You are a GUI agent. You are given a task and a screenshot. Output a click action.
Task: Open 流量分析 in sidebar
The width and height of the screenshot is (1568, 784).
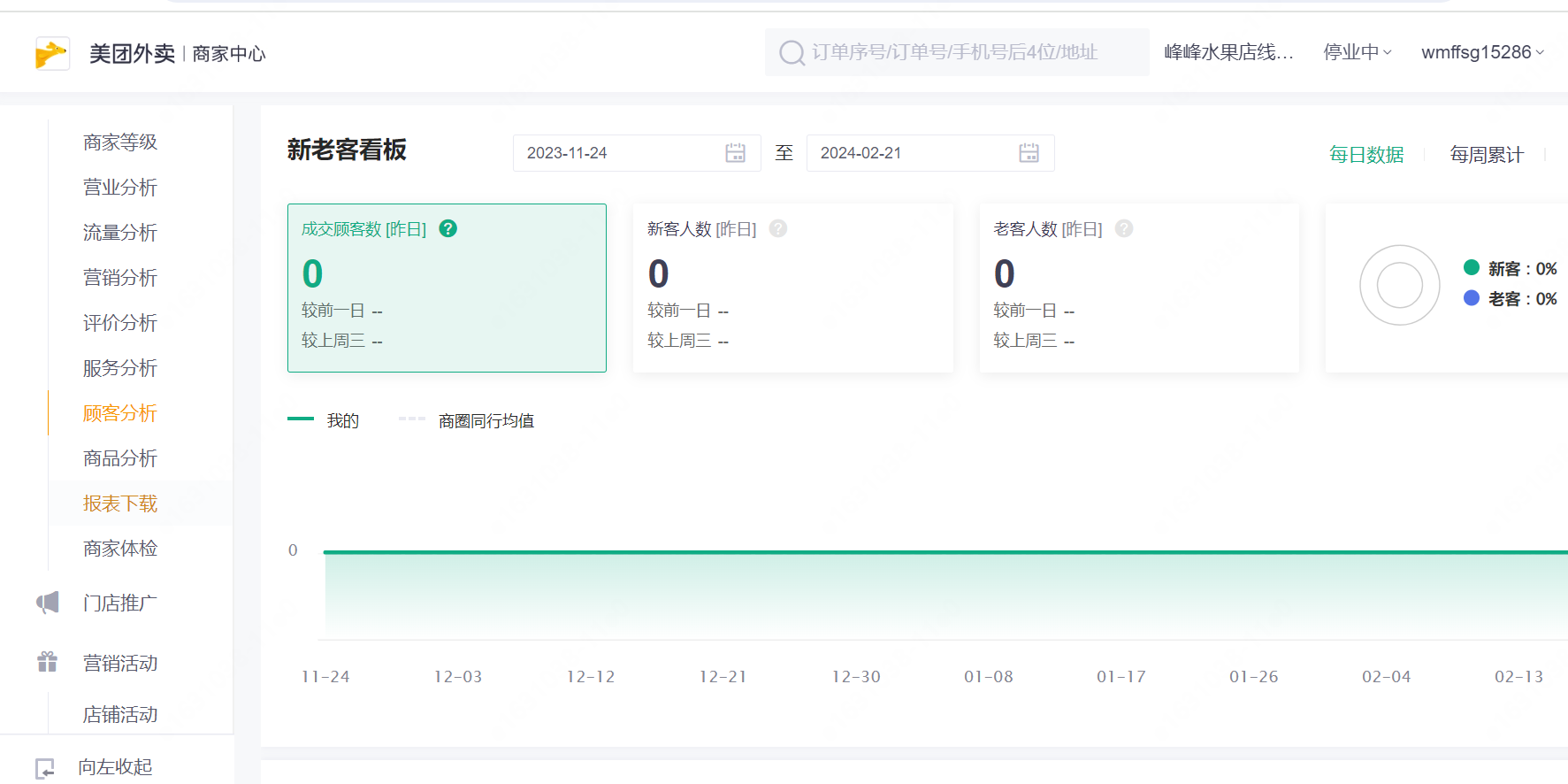tap(120, 233)
